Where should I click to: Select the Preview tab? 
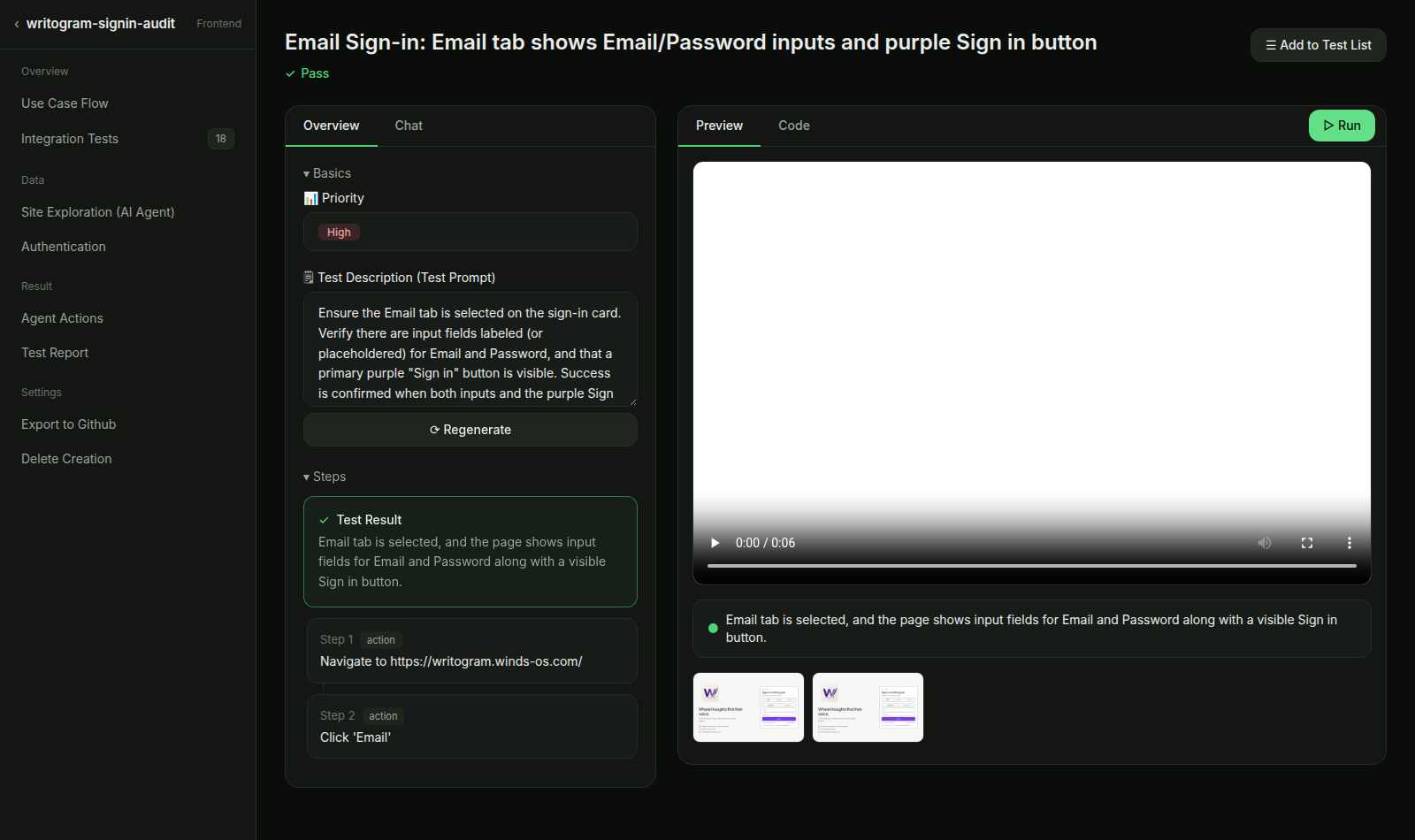719,126
